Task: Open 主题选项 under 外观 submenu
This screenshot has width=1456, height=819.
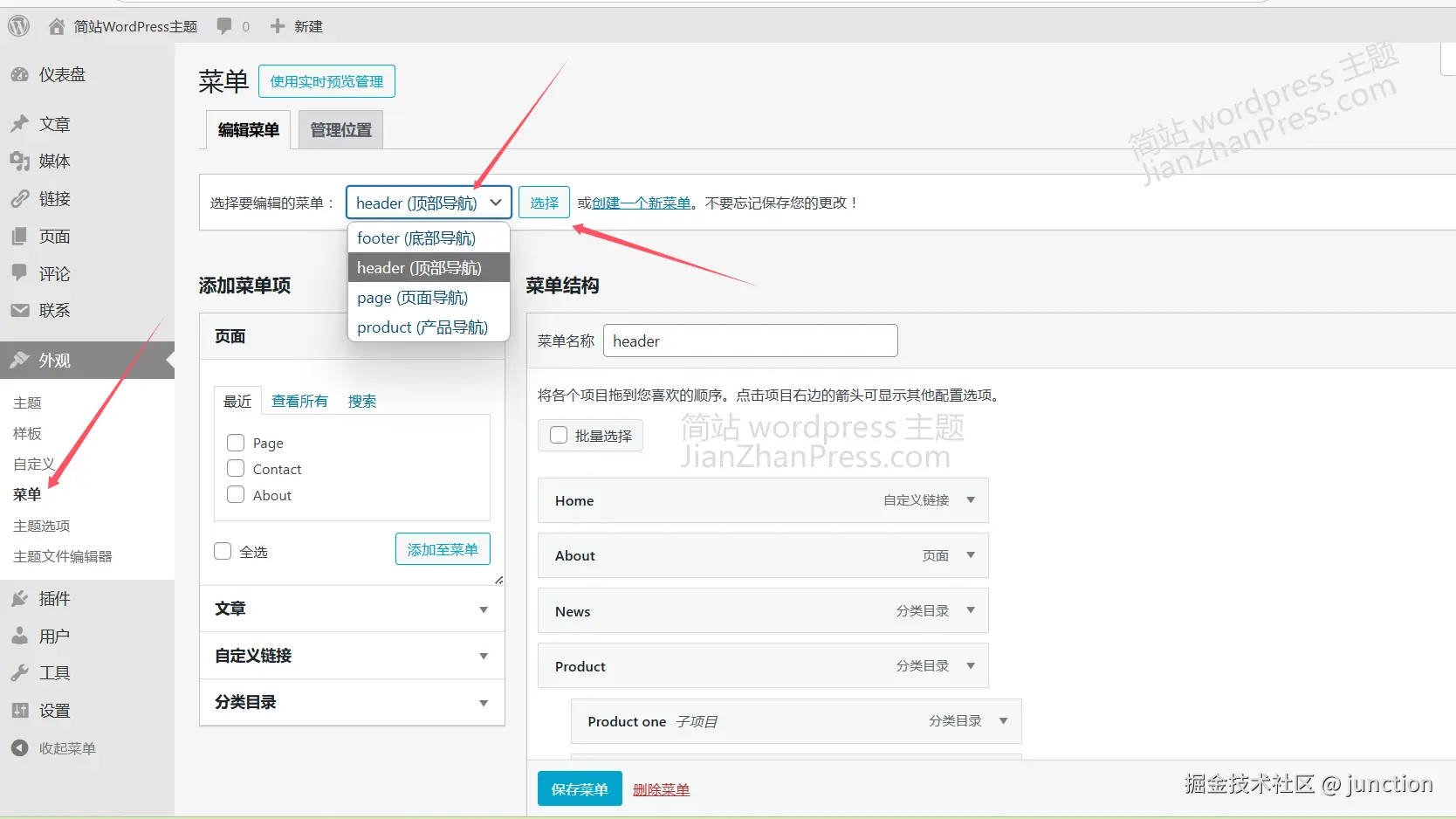Action: tap(41, 526)
